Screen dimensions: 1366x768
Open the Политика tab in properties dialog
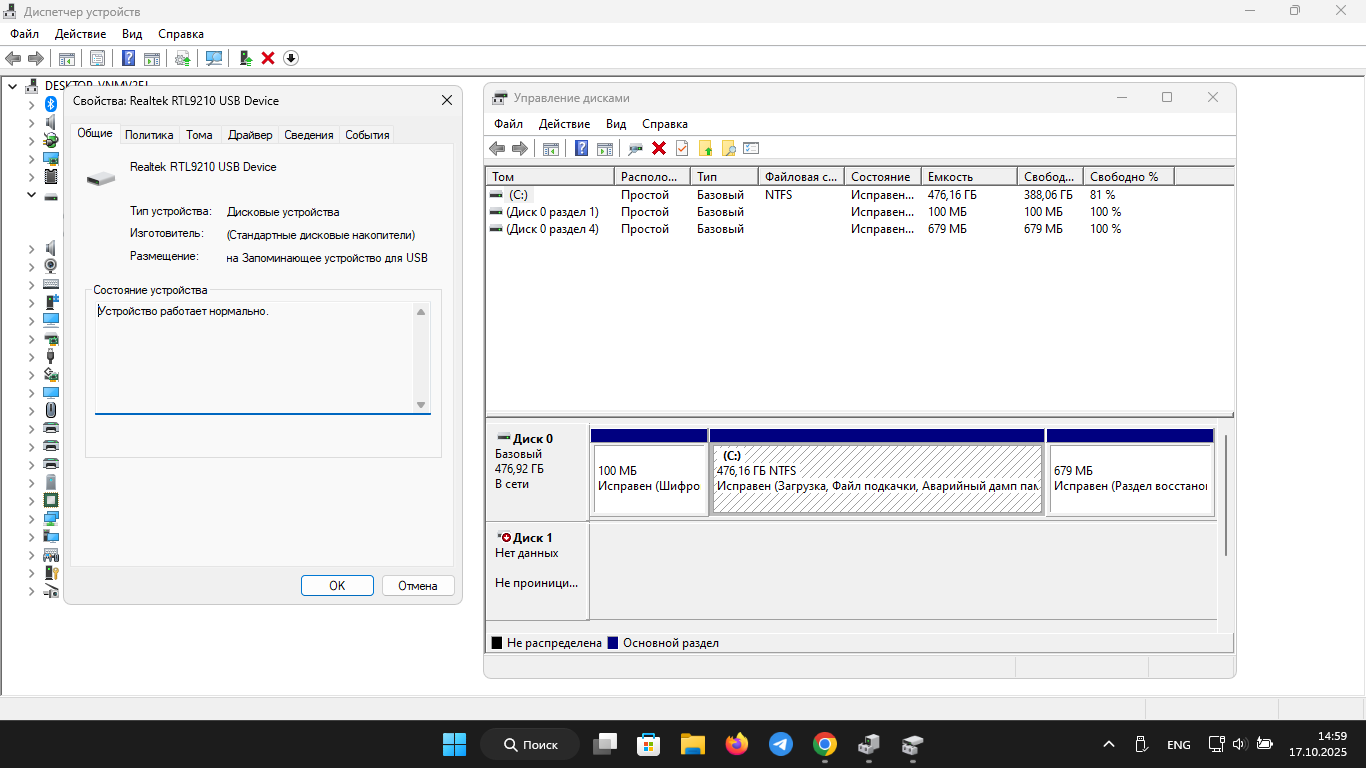click(x=149, y=135)
